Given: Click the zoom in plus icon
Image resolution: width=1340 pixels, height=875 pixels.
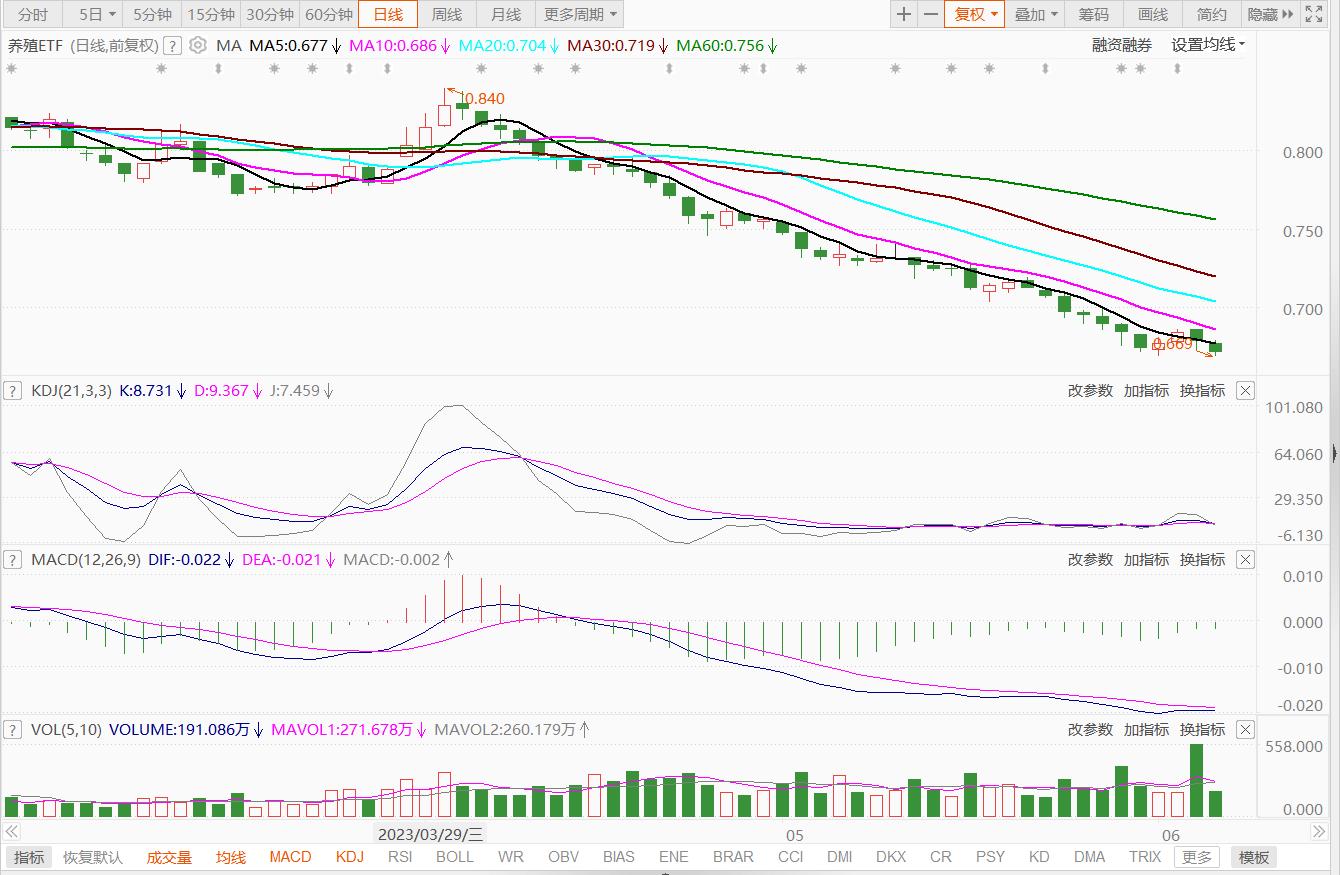Looking at the screenshot, I should pos(904,14).
